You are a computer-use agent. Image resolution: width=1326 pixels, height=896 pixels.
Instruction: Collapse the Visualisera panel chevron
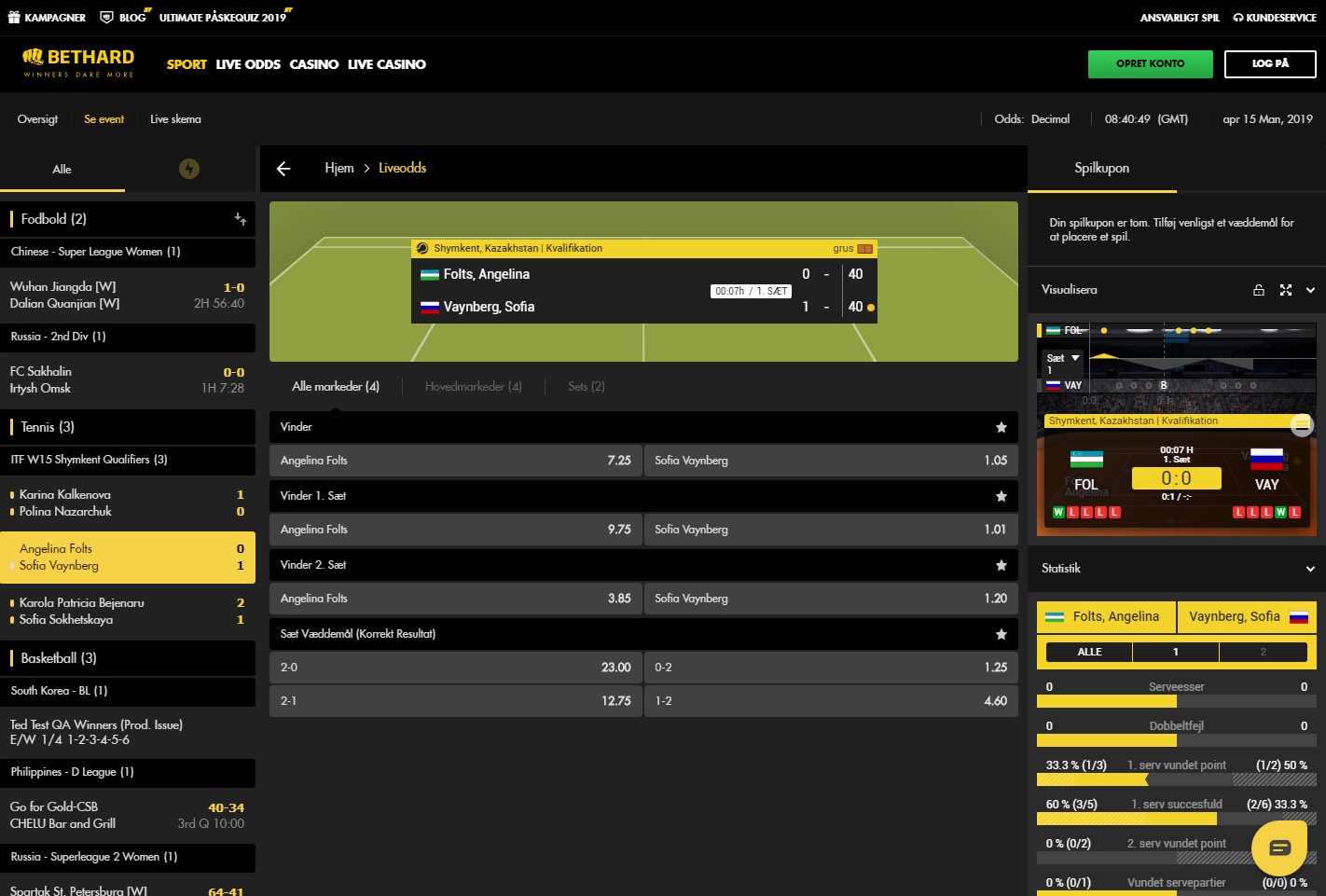point(1309,290)
